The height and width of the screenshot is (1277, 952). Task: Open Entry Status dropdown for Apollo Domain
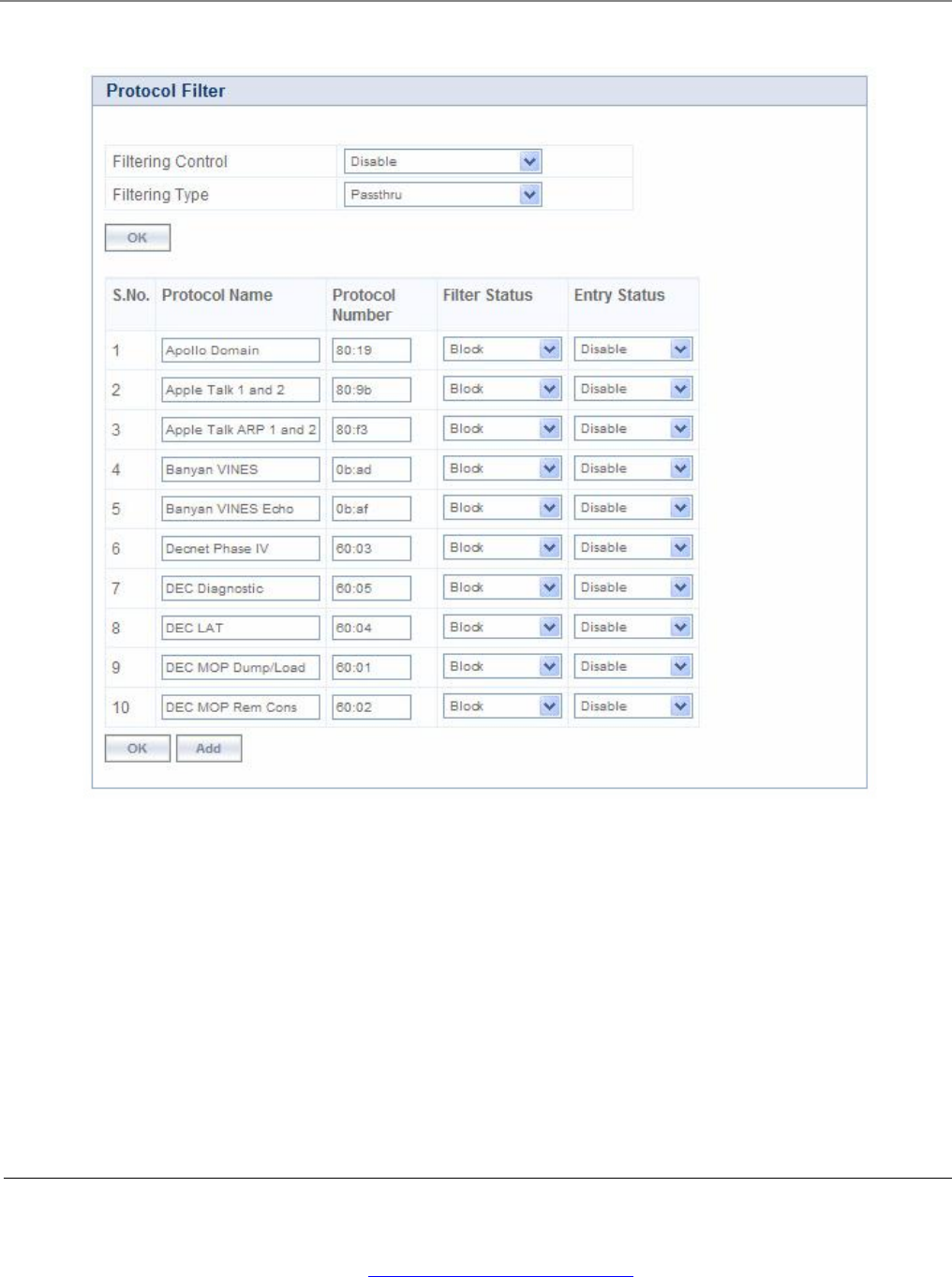pos(633,349)
